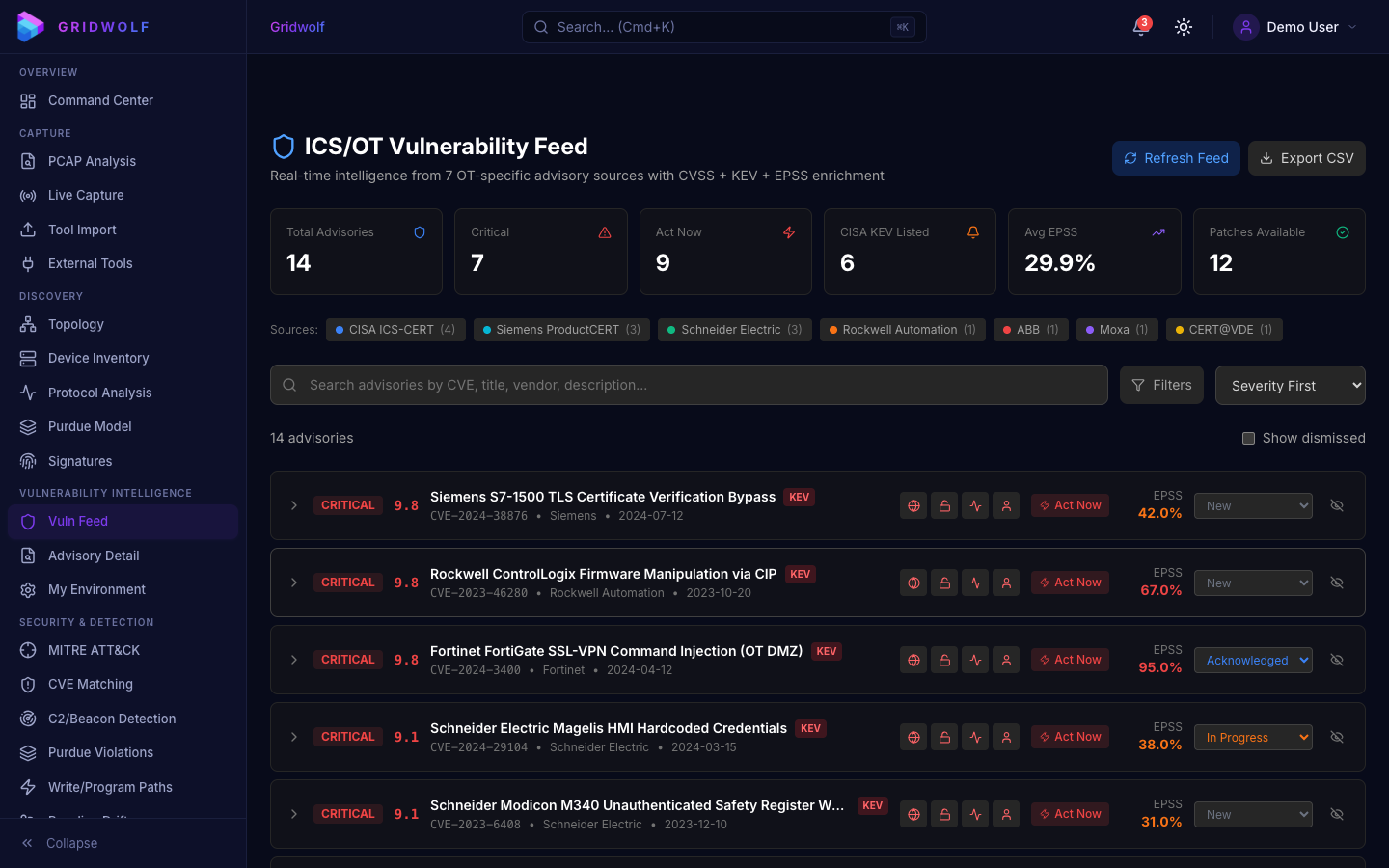Open the PCAP Analysis tool
The image size is (1389, 868).
[91, 161]
